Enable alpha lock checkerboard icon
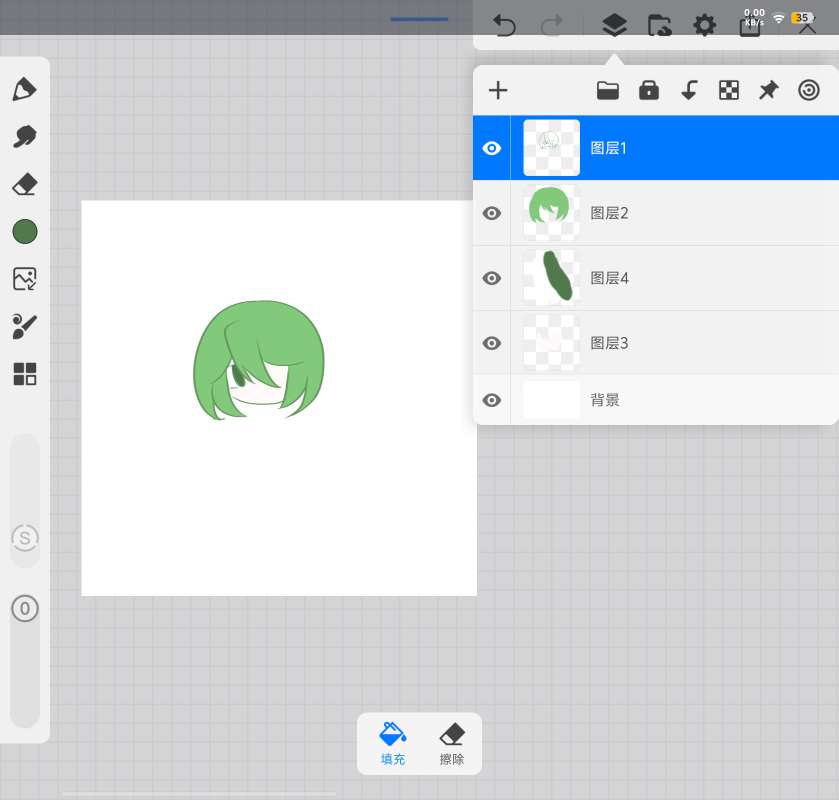 [729, 91]
